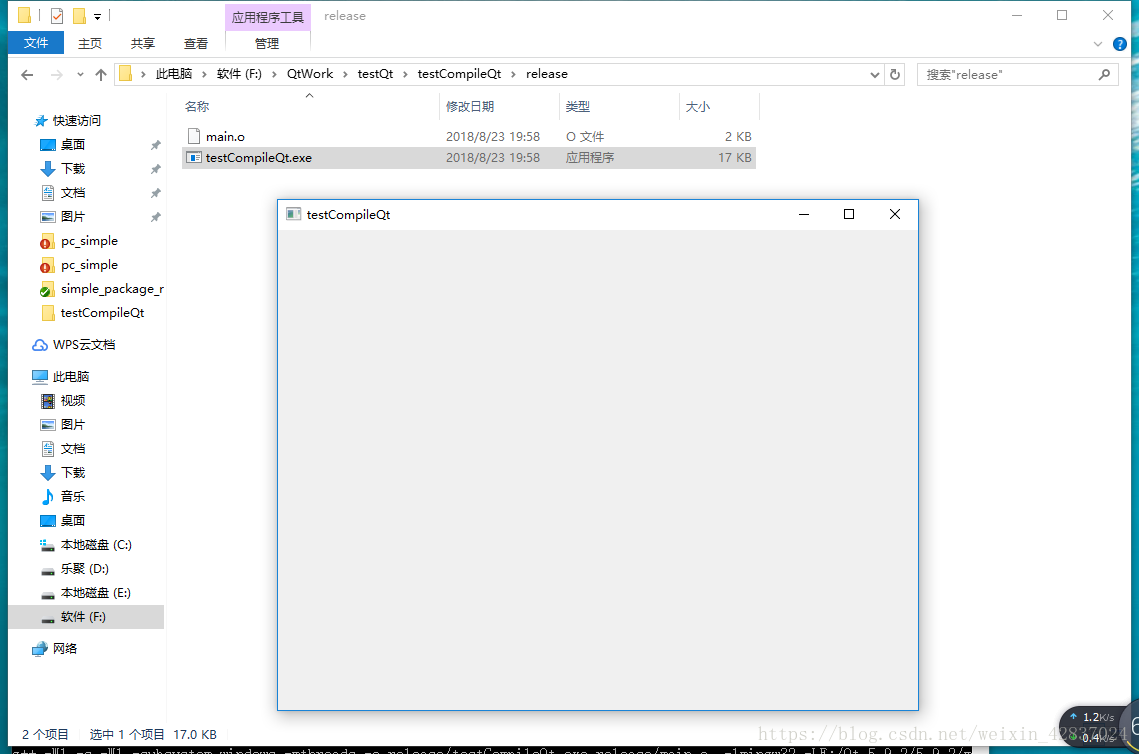1139x754 pixels.
Task: Switch to the 共享 ribbon tab
Action: pos(142,44)
